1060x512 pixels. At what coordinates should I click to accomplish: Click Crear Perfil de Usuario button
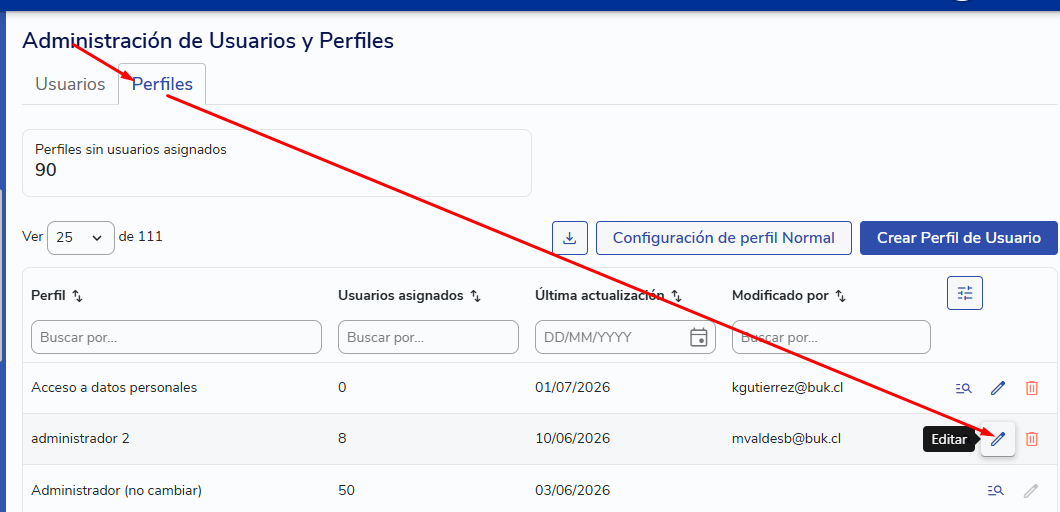tap(959, 238)
